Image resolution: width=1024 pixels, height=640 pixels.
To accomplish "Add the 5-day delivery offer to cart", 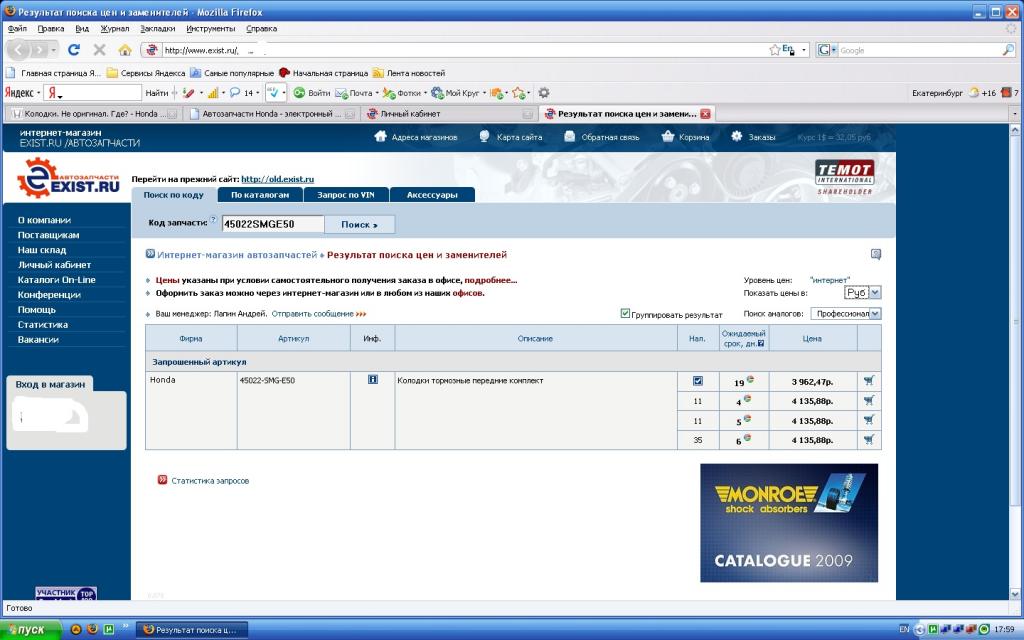I will pos(869,420).
